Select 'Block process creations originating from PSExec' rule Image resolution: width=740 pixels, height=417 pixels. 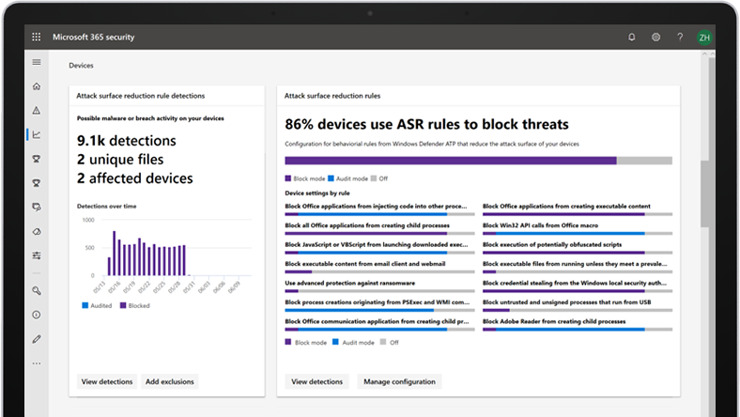tap(377, 302)
